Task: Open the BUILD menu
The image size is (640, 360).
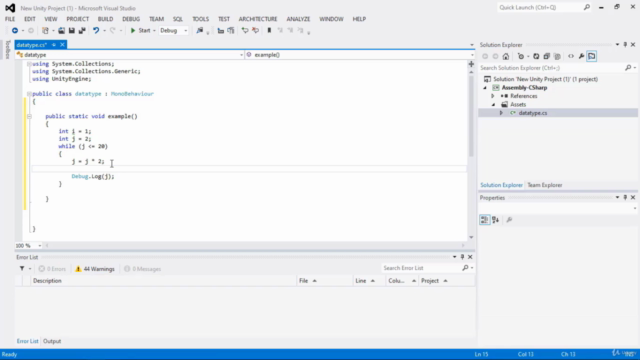Action: pyautogui.click(x=105, y=19)
